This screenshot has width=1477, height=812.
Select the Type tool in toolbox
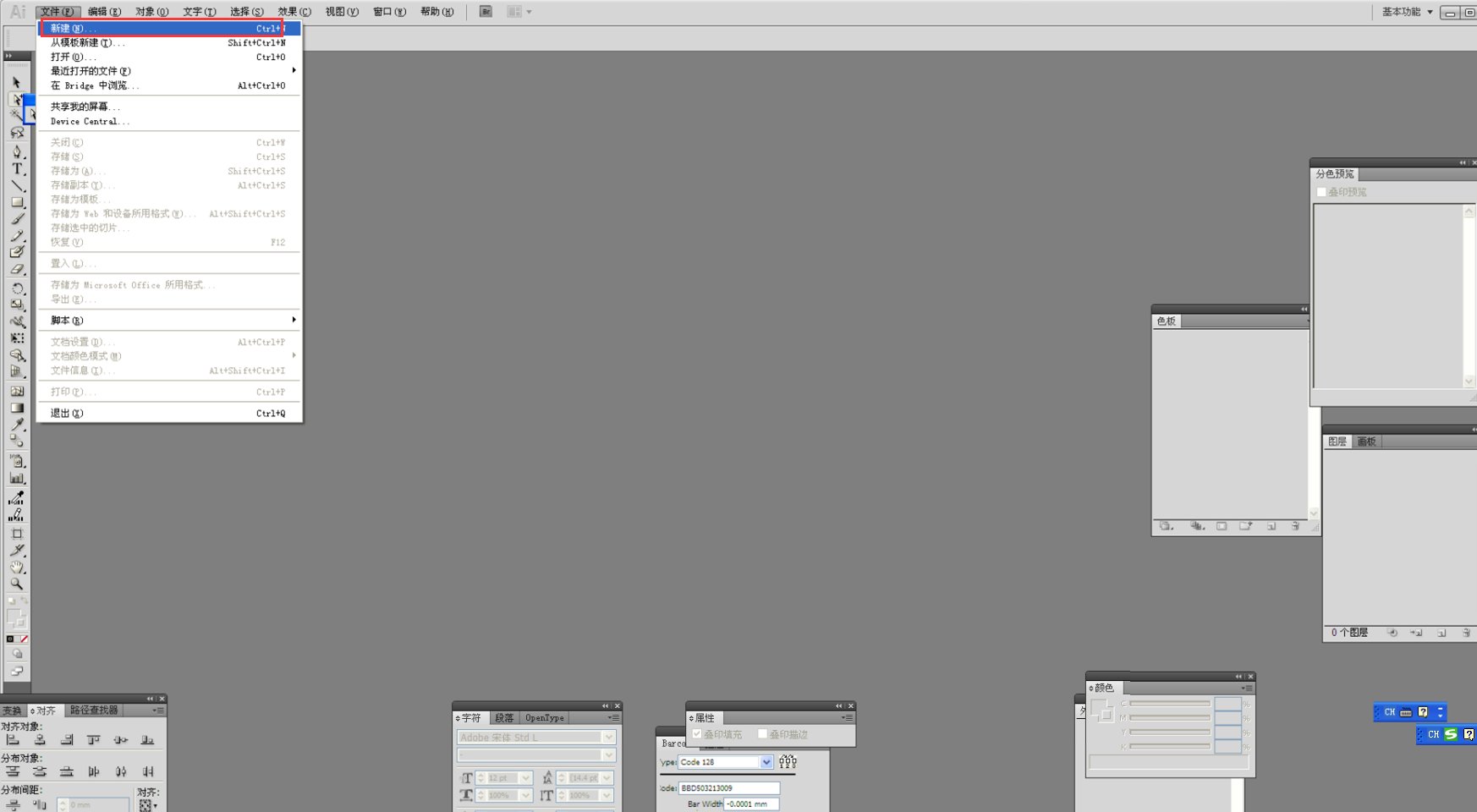click(x=17, y=169)
